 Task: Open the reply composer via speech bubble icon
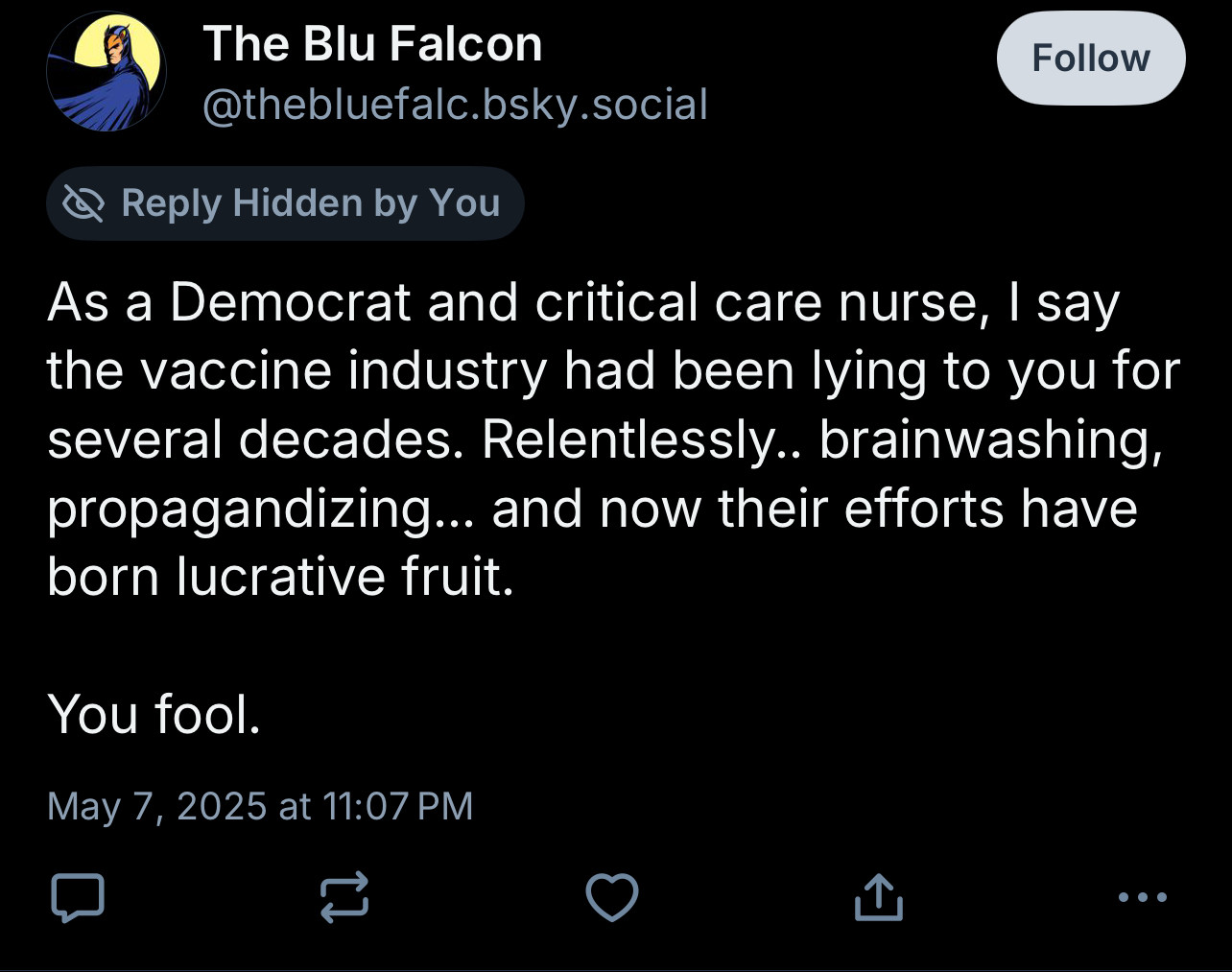tap(77, 898)
